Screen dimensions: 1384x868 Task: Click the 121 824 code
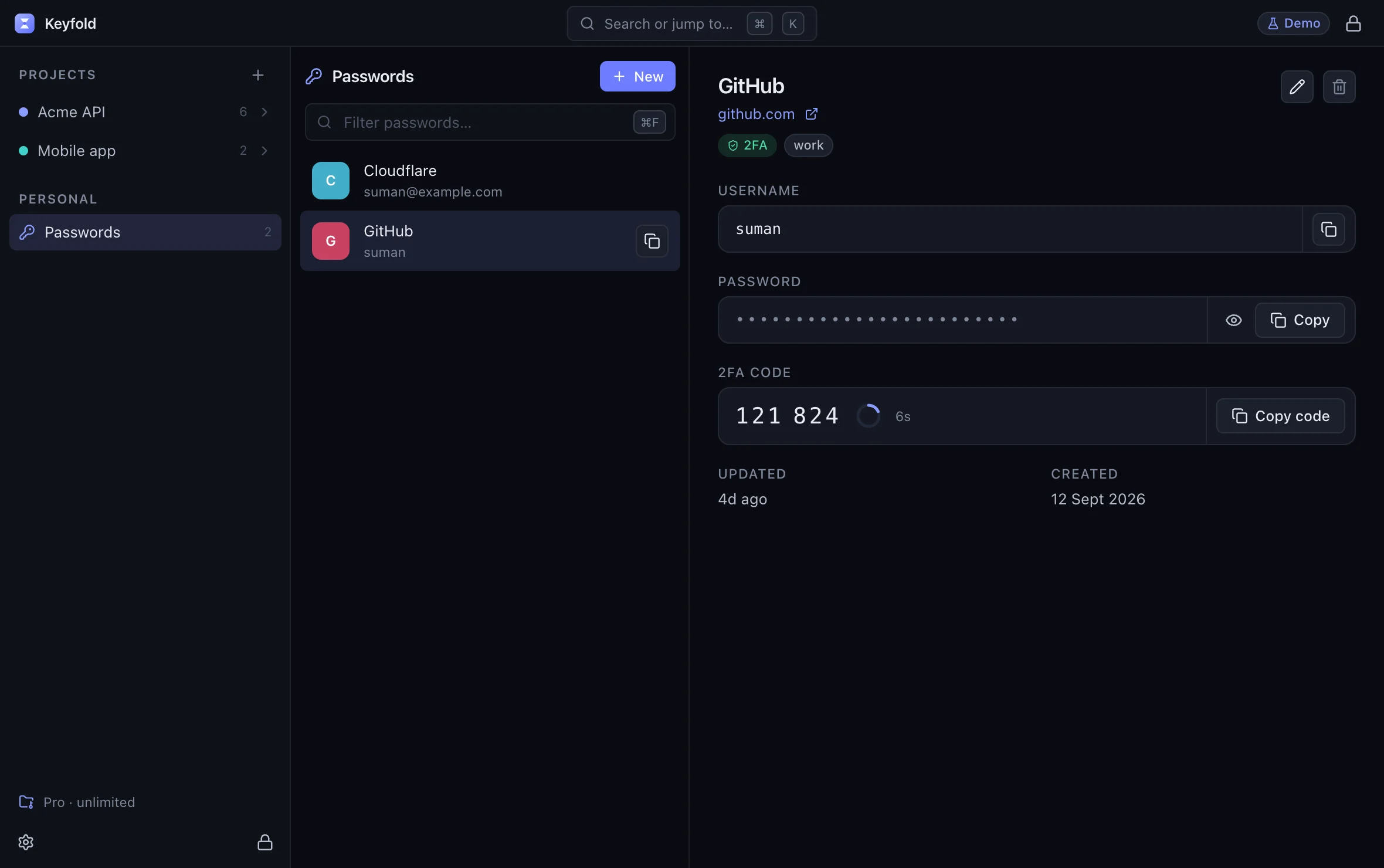[787, 416]
